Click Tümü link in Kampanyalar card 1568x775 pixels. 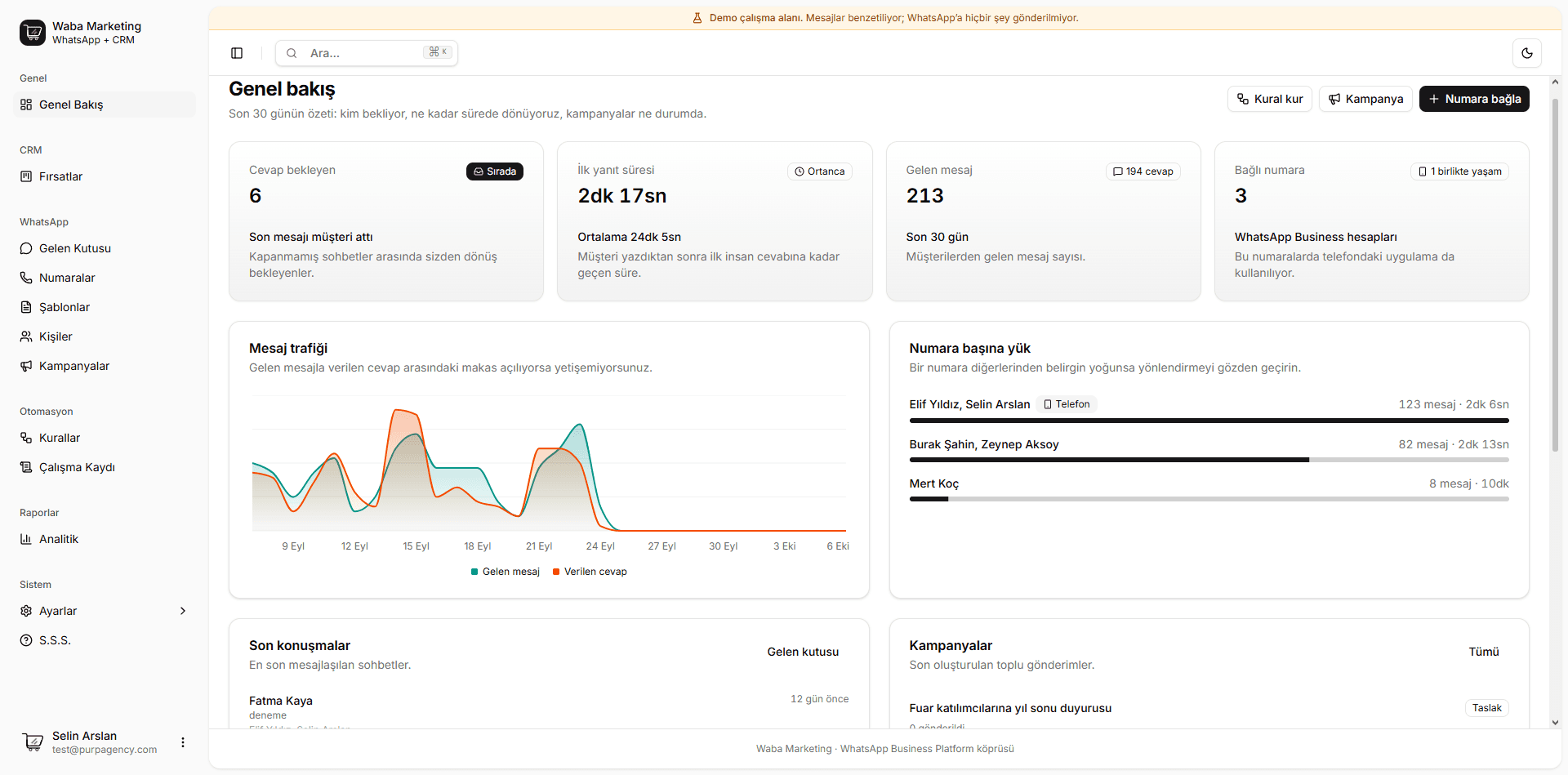pyautogui.click(x=1484, y=652)
